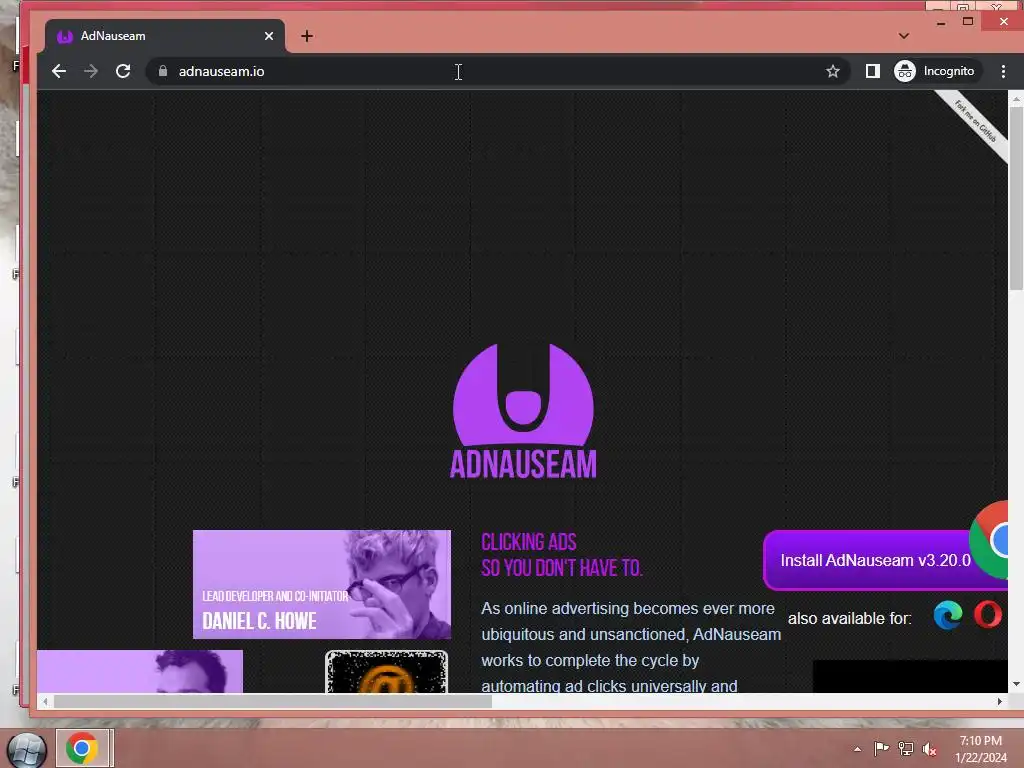1024x768 pixels.
Task: Choose the Microsoft Edge browser icon
Action: point(948,616)
